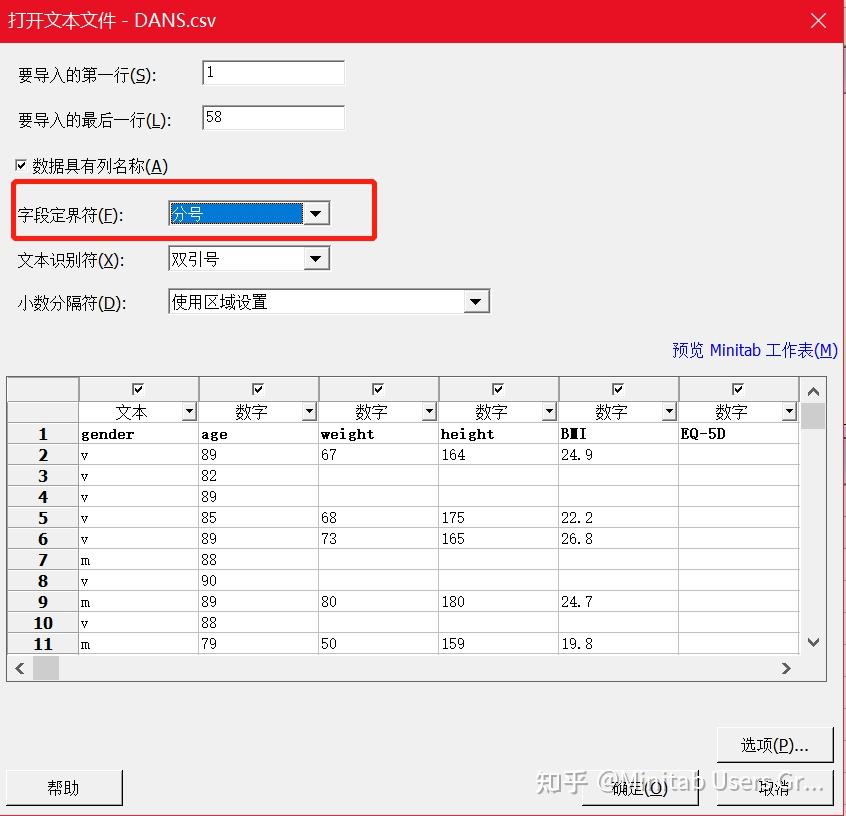
Task: Toggle the age column import checkbox
Action: [x=258, y=389]
